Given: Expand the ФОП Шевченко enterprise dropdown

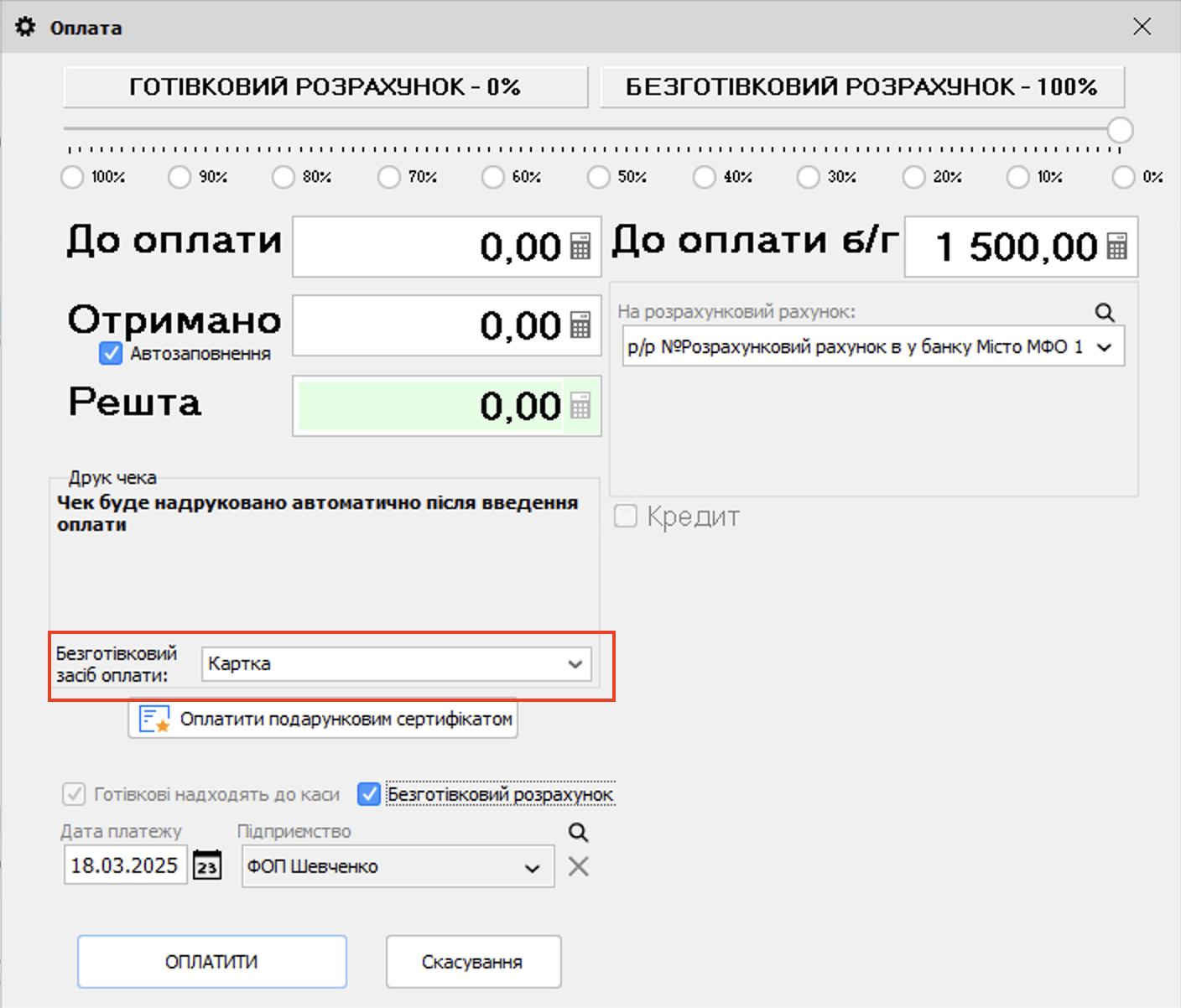Looking at the screenshot, I should point(532,867).
